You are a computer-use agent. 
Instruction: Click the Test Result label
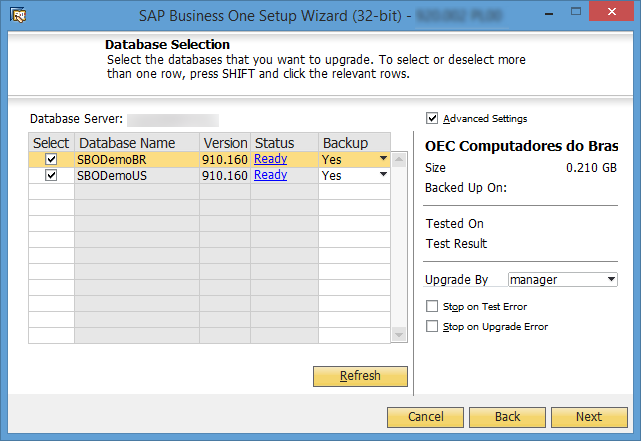[456, 244]
